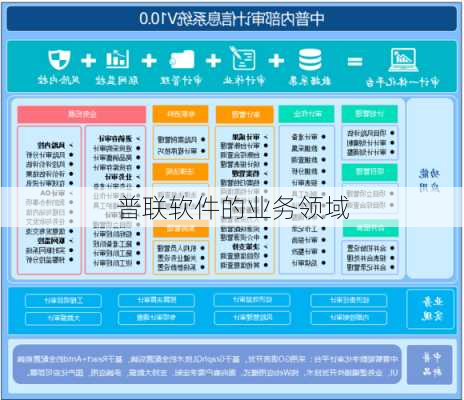The width and height of the screenshot is (464, 400).
Task: Click the plus sign between shield and bar chart icons
Action: coord(88,61)
